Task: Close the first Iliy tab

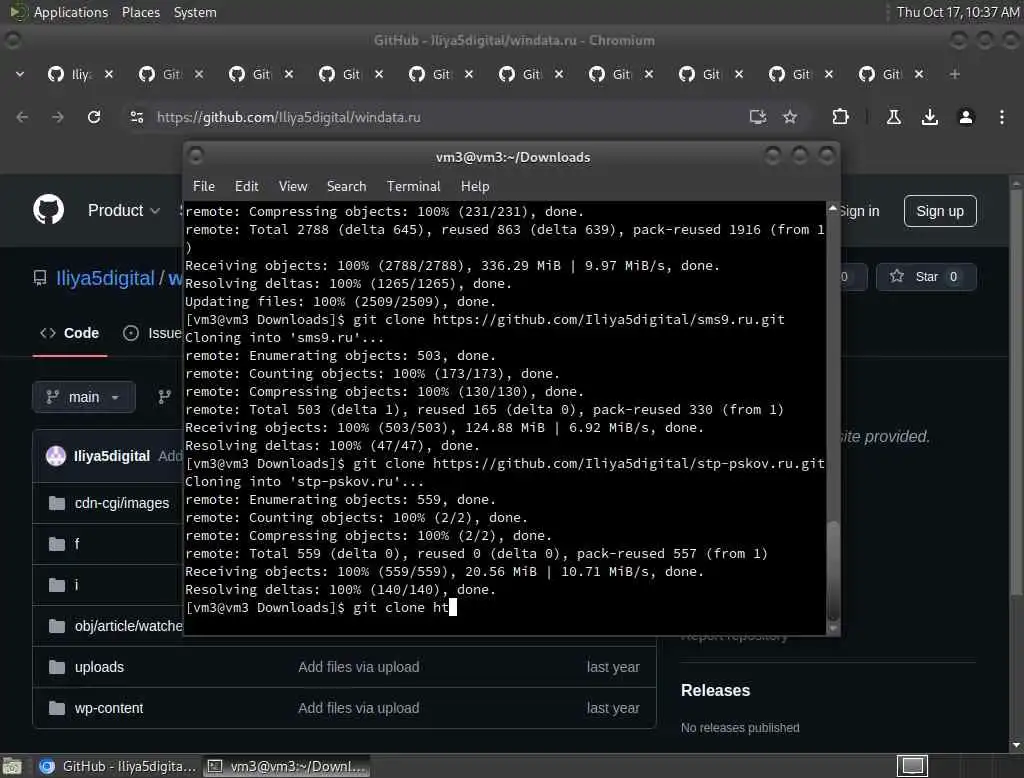Action: [109, 74]
